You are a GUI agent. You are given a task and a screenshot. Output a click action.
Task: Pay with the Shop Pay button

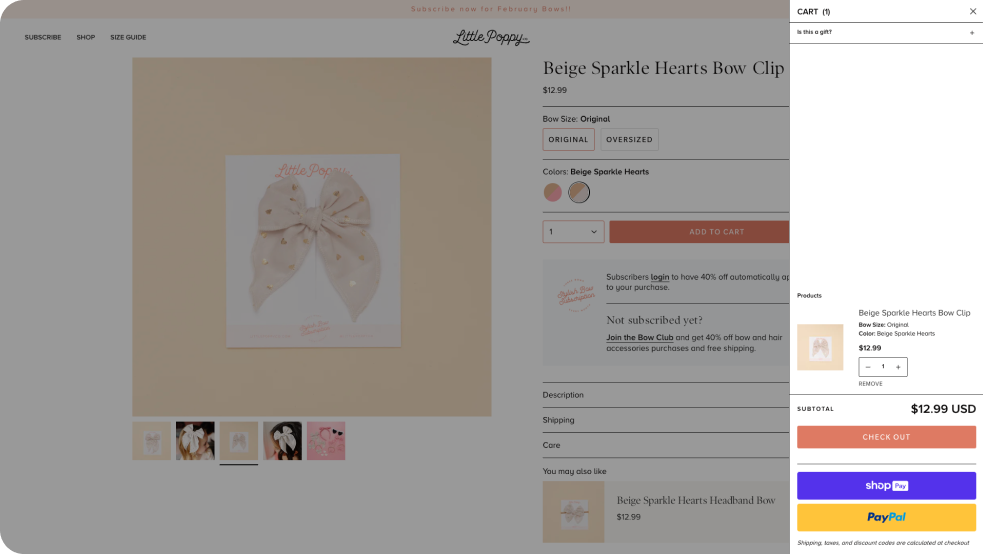(886, 486)
